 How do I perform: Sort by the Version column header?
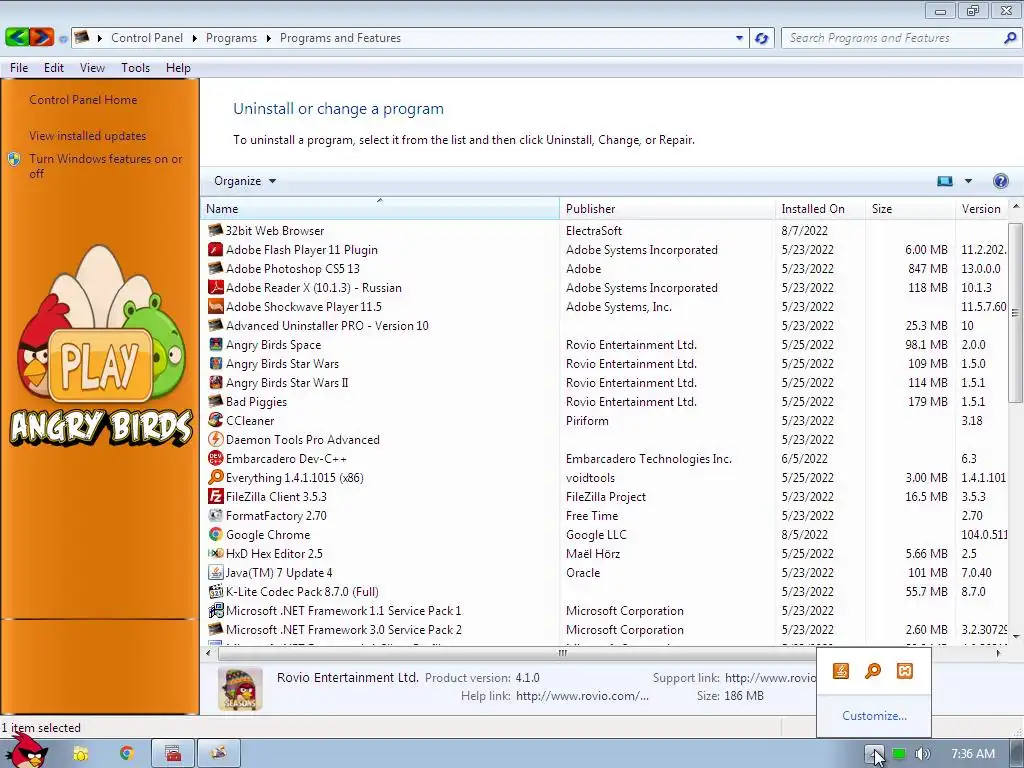982,209
